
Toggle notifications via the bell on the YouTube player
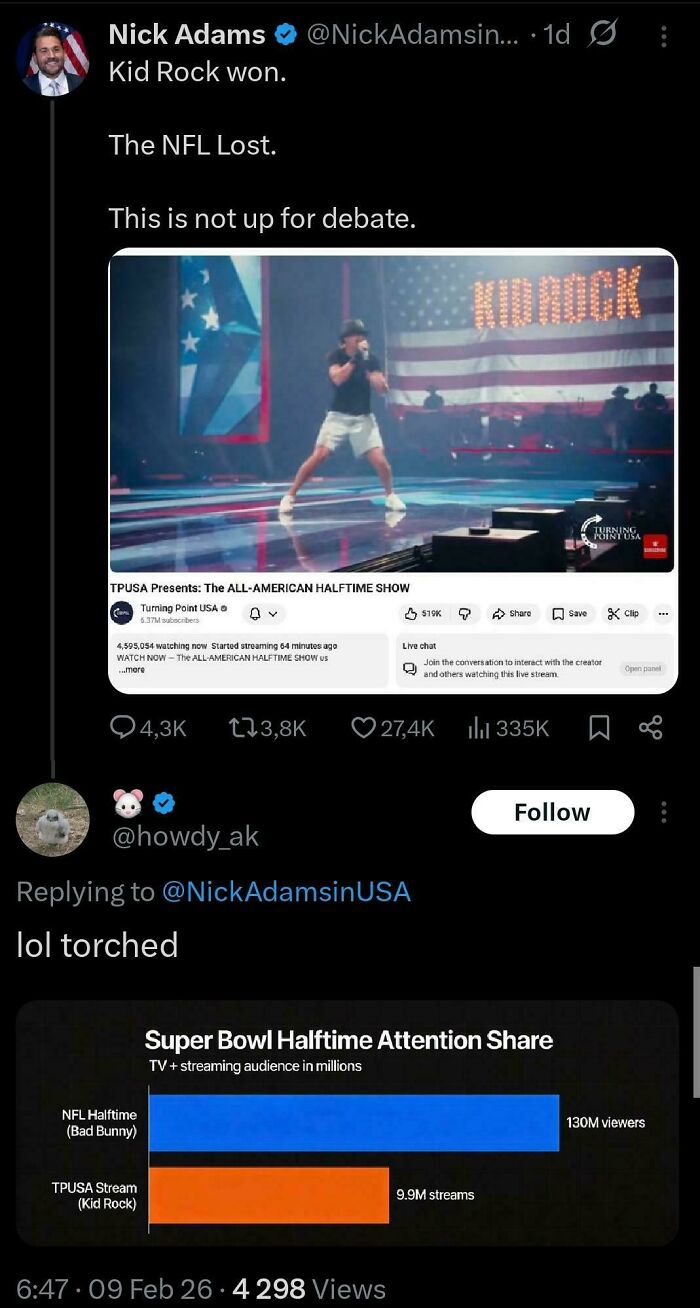(x=255, y=614)
